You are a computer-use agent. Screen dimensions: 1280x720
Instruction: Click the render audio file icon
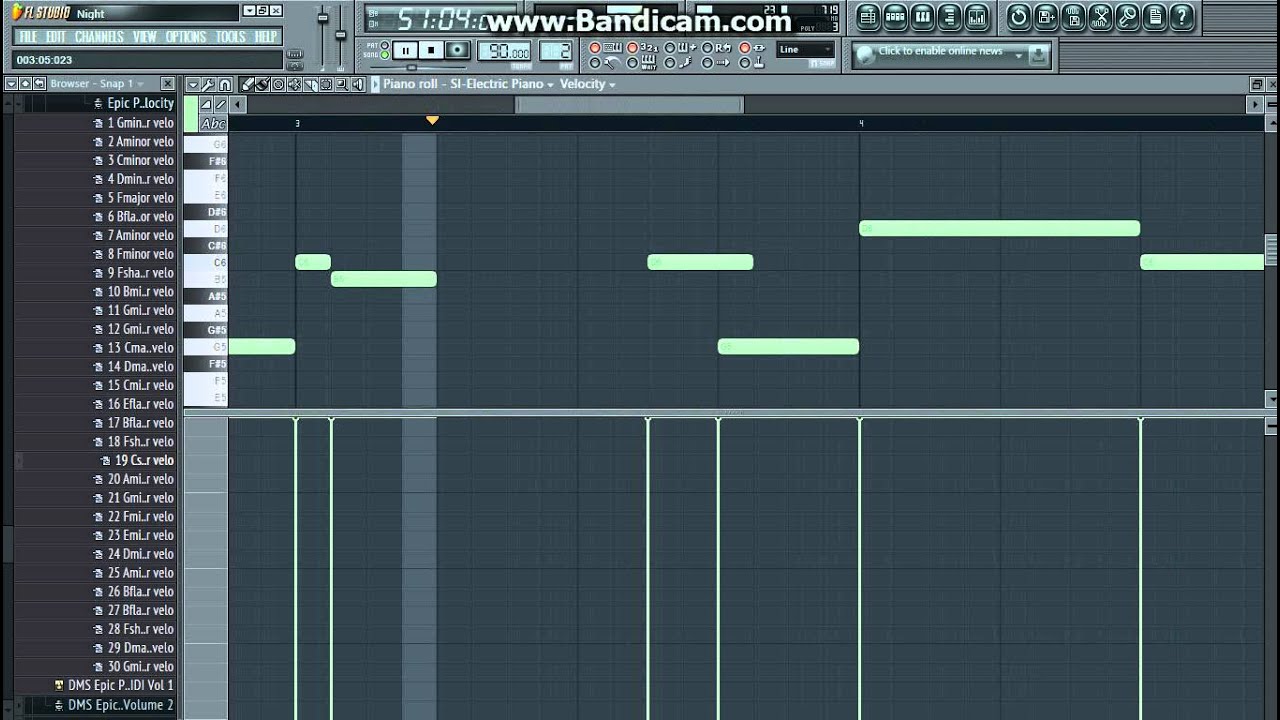1073,17
